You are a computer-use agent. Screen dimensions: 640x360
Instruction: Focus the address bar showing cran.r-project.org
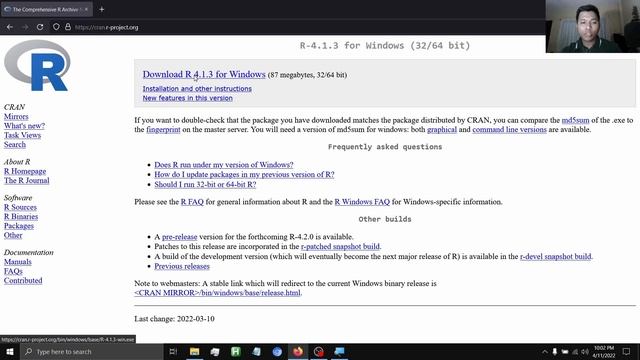[x=107, y=27]
